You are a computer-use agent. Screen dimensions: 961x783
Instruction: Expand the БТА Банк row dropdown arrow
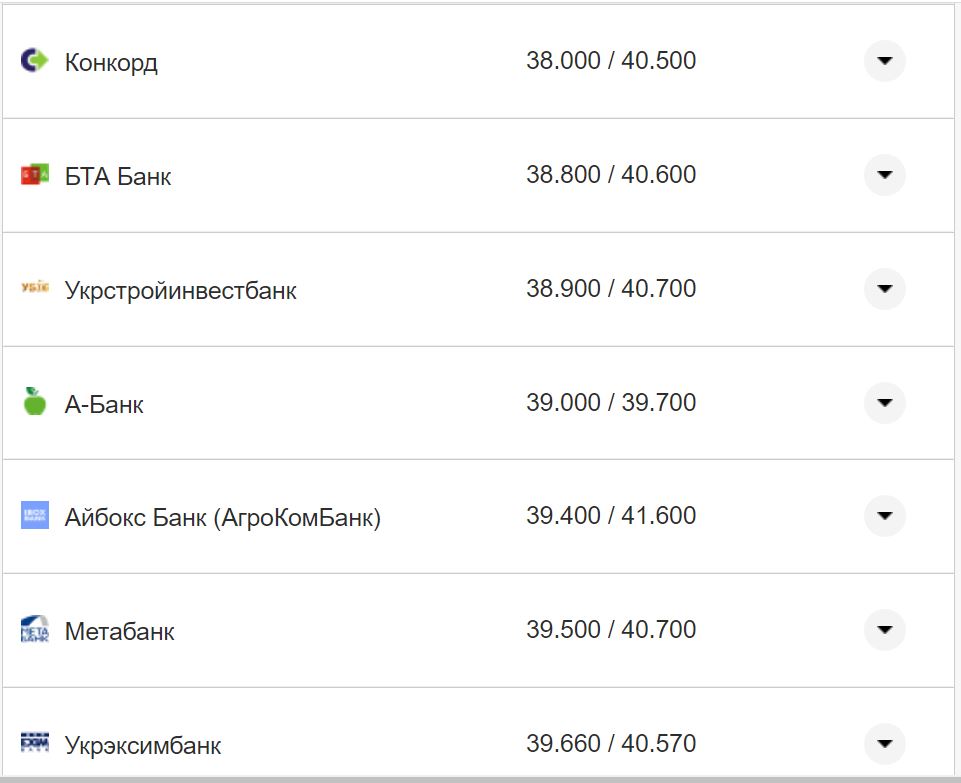[x=884, y=175]
